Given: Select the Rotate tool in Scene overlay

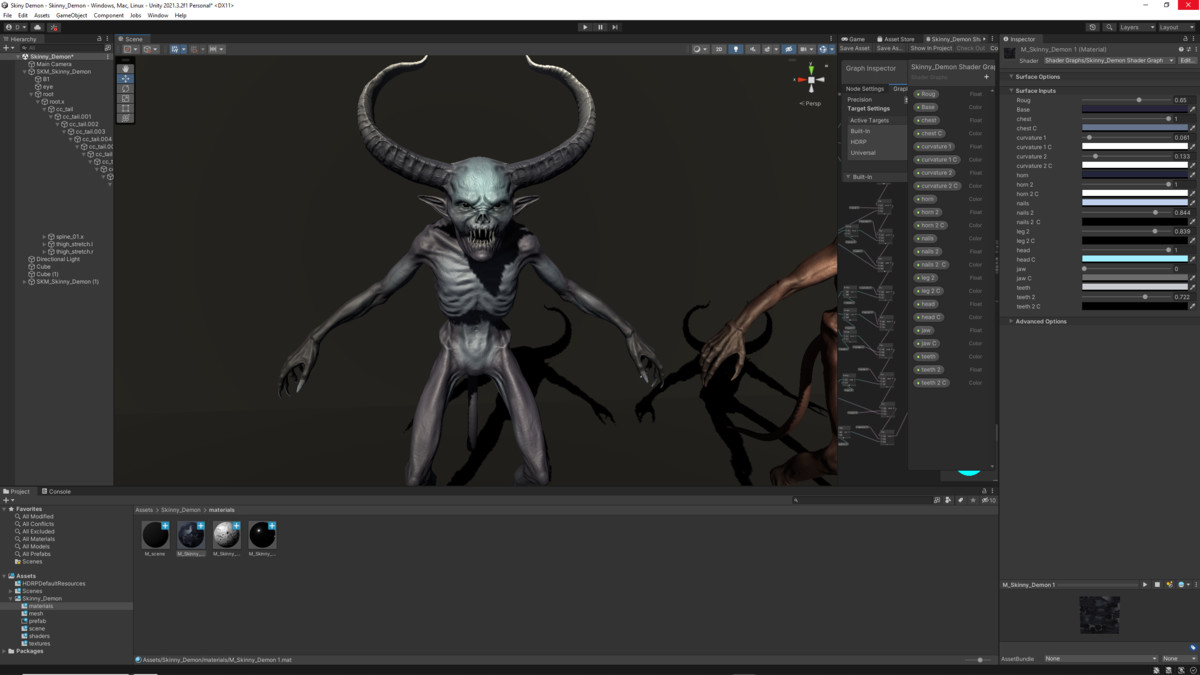Looking at the screenshot, I should tap(126, 89).
